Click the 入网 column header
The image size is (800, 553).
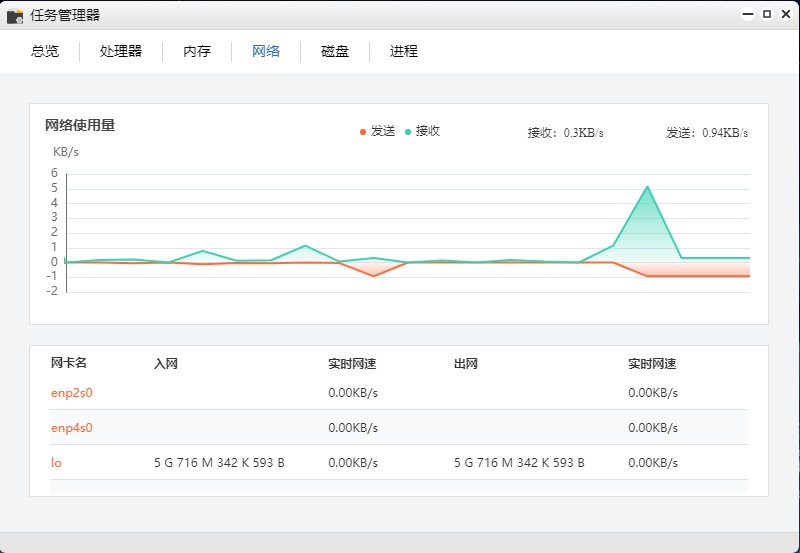coord(166,364)
